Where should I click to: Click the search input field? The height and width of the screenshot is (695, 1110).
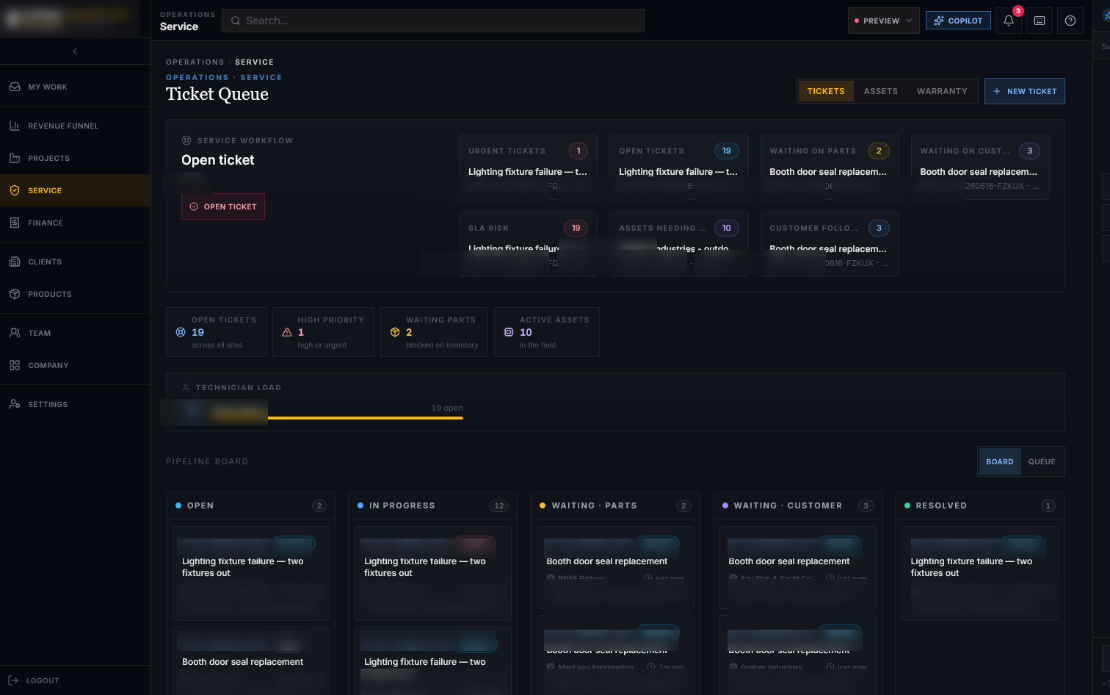[x=433, y=21]
